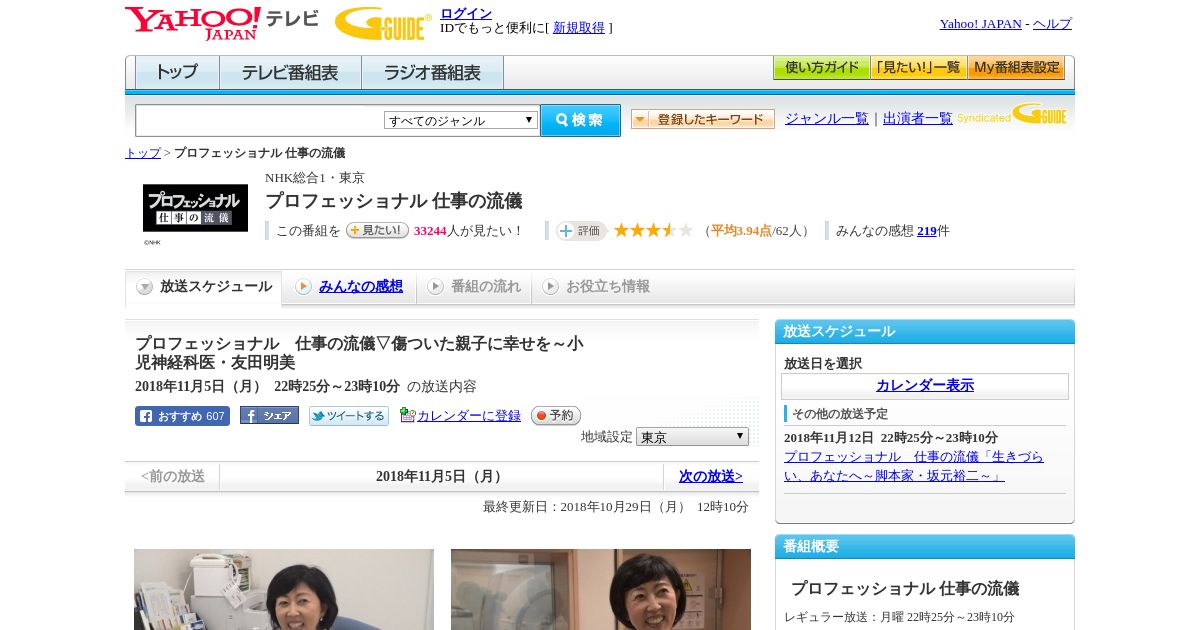Click the Syndicated G-GUIDE logo

(1011, 115)
